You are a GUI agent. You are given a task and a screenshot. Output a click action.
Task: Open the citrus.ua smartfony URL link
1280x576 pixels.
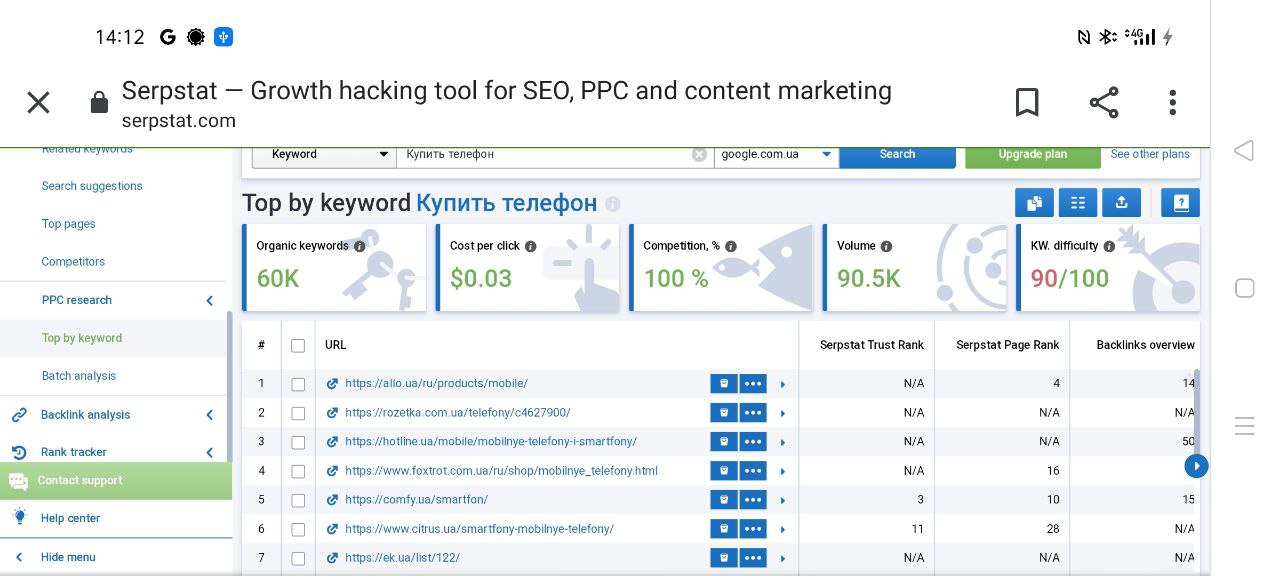tap(479, 529)
